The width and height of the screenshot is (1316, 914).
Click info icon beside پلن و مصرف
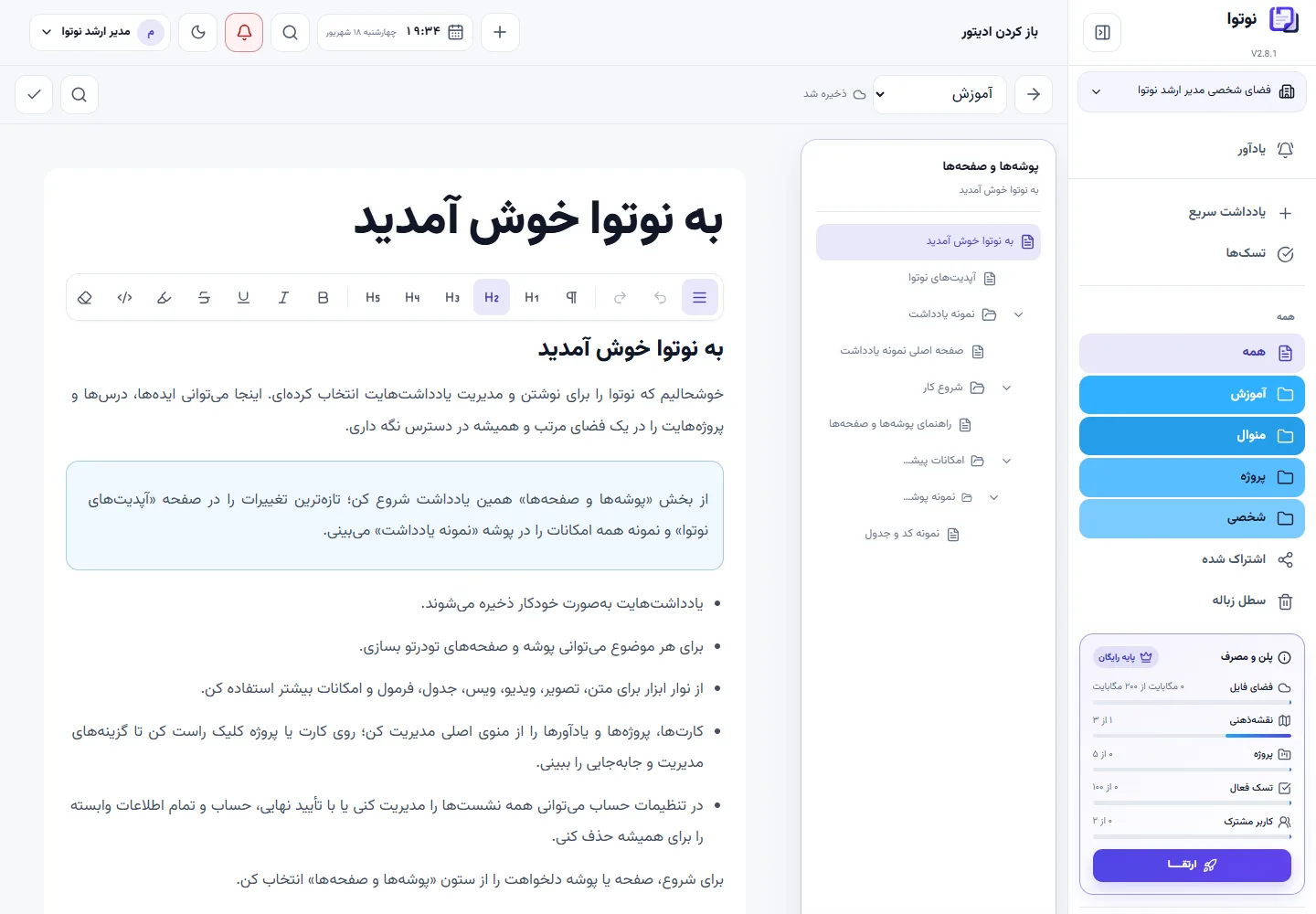pos(1284,657)
